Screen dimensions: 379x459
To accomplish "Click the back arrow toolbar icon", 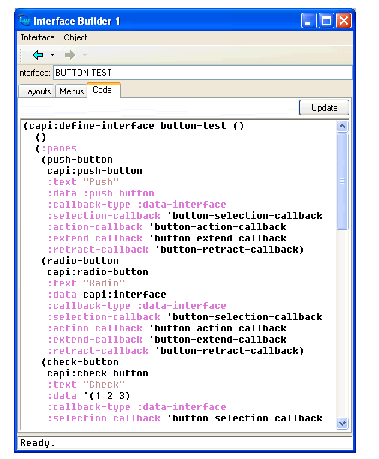I will 38,55.
